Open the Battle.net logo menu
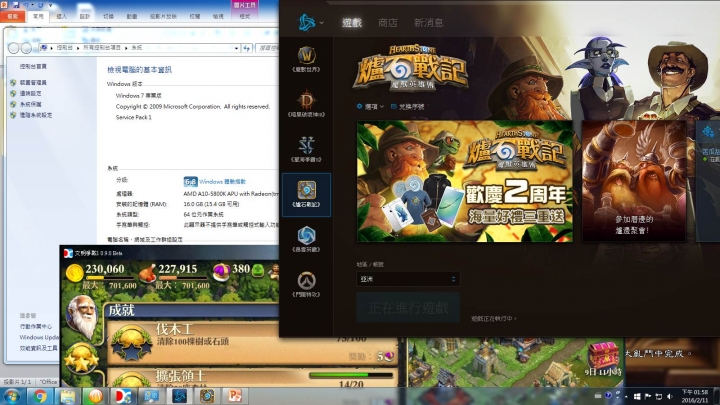Screen dimensions: 720x405 [310, 22]
